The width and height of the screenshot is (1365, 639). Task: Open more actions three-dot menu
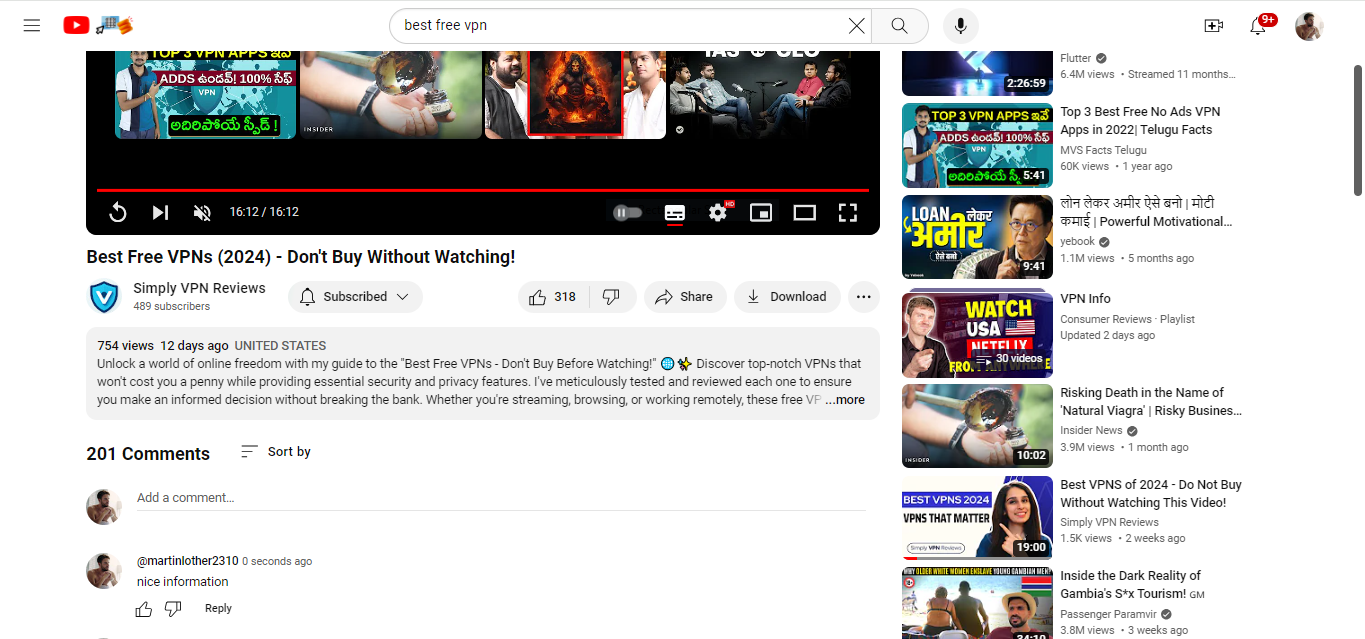pos(864,297)
